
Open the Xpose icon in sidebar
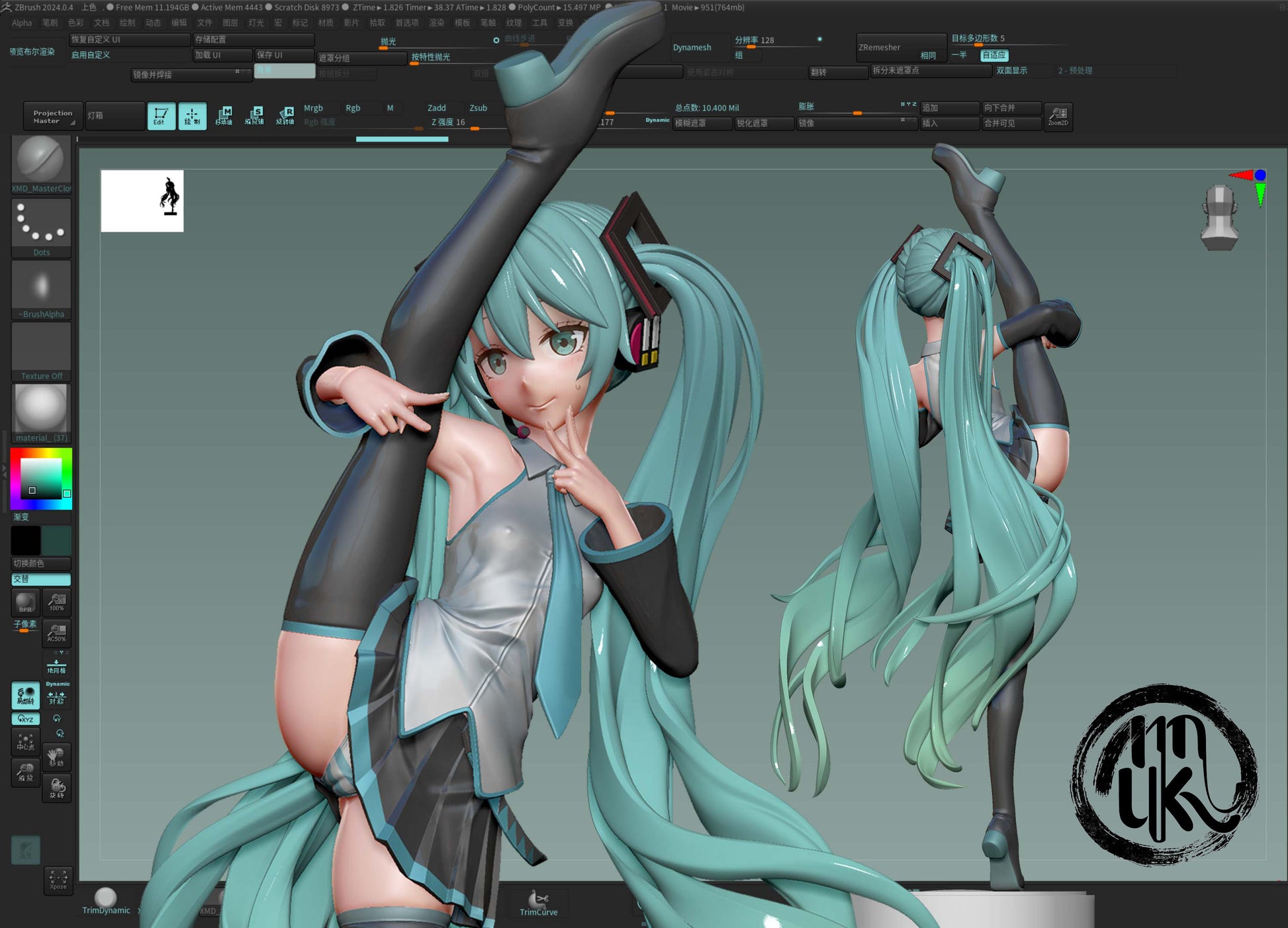[x=58, y=880]
